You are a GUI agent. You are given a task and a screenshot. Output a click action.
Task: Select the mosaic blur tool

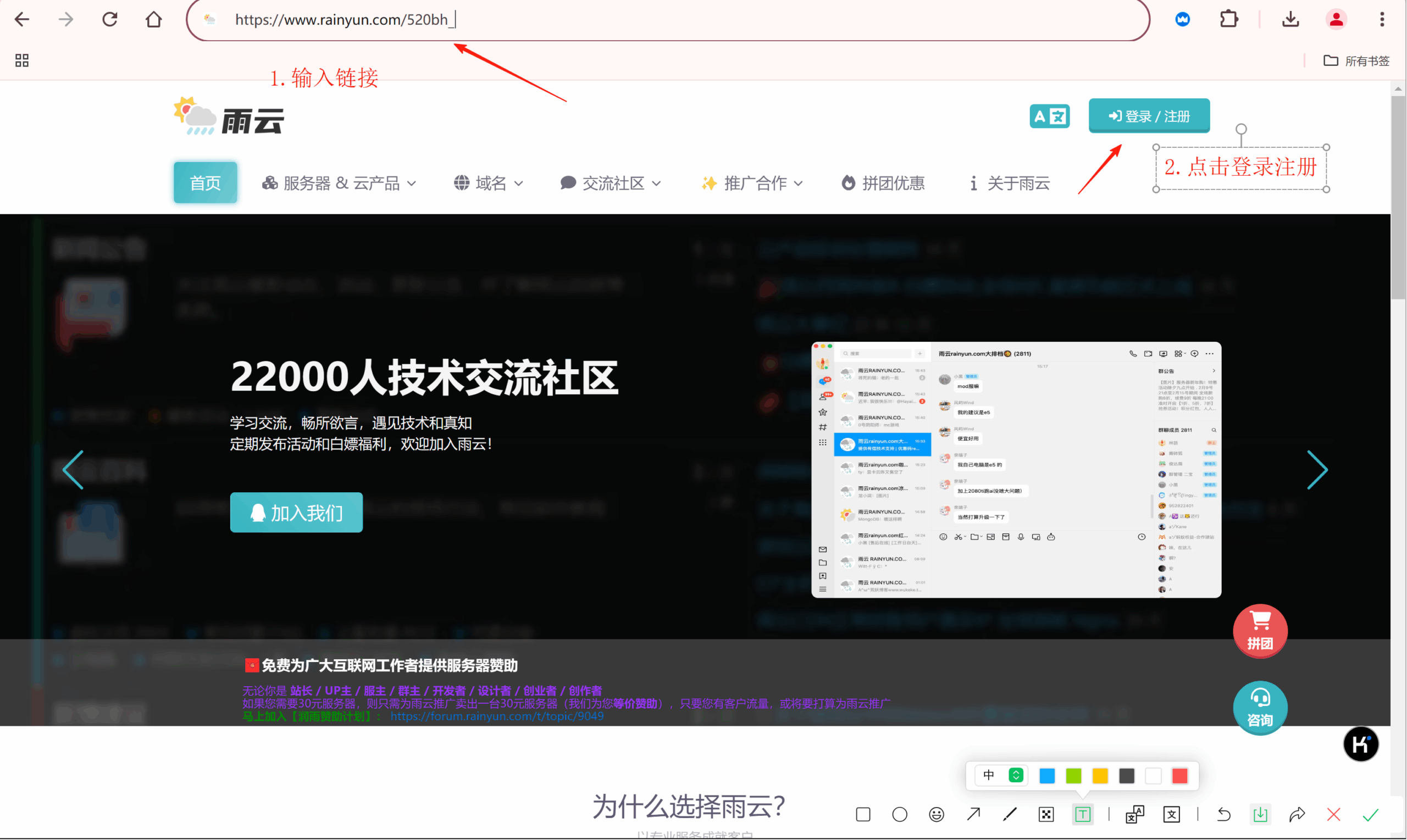pos(1046,815)
